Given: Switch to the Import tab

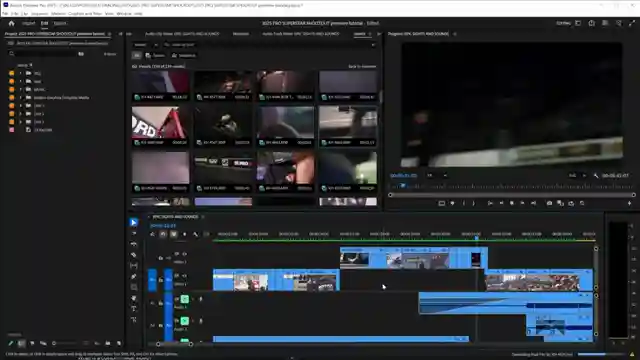Looking at the screenshot, I should coord(29,23).
